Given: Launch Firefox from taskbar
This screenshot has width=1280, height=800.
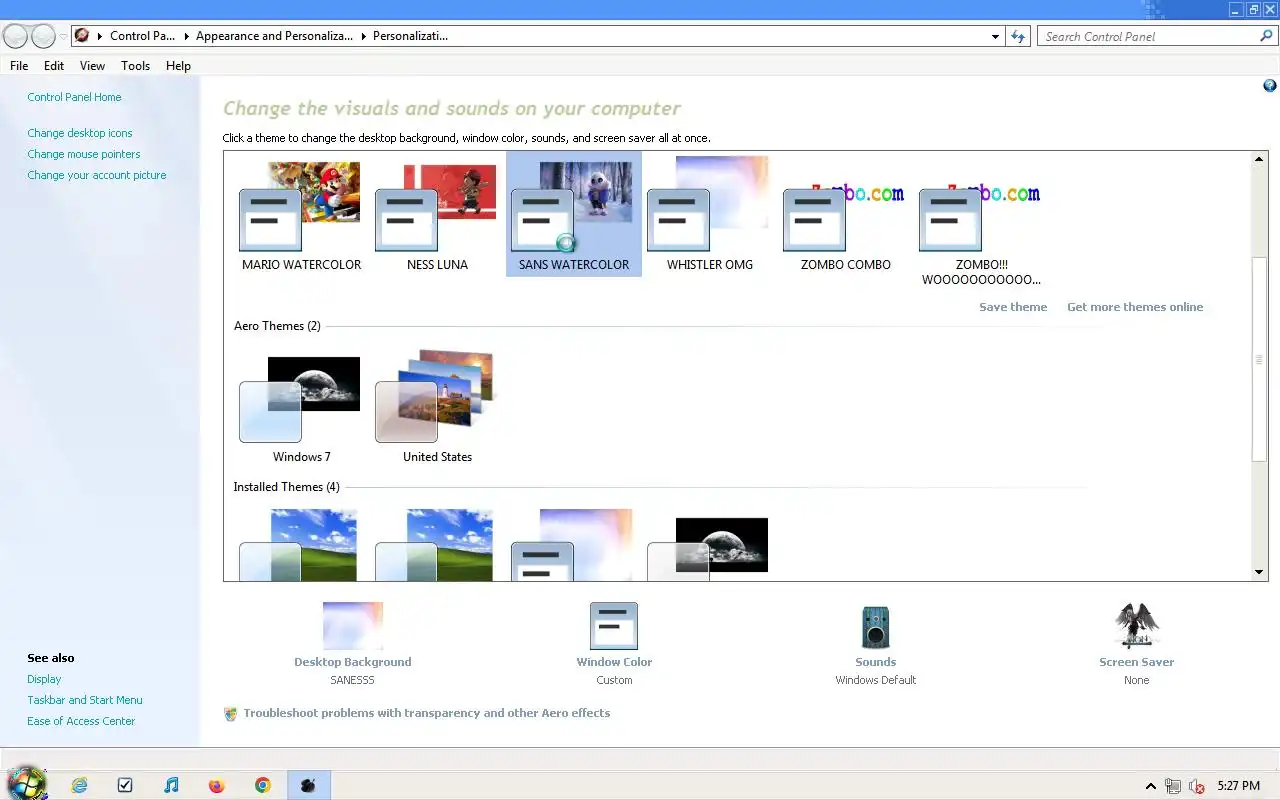Looking at the screenshot, I should pyautogui.click(x=217, y=785).
